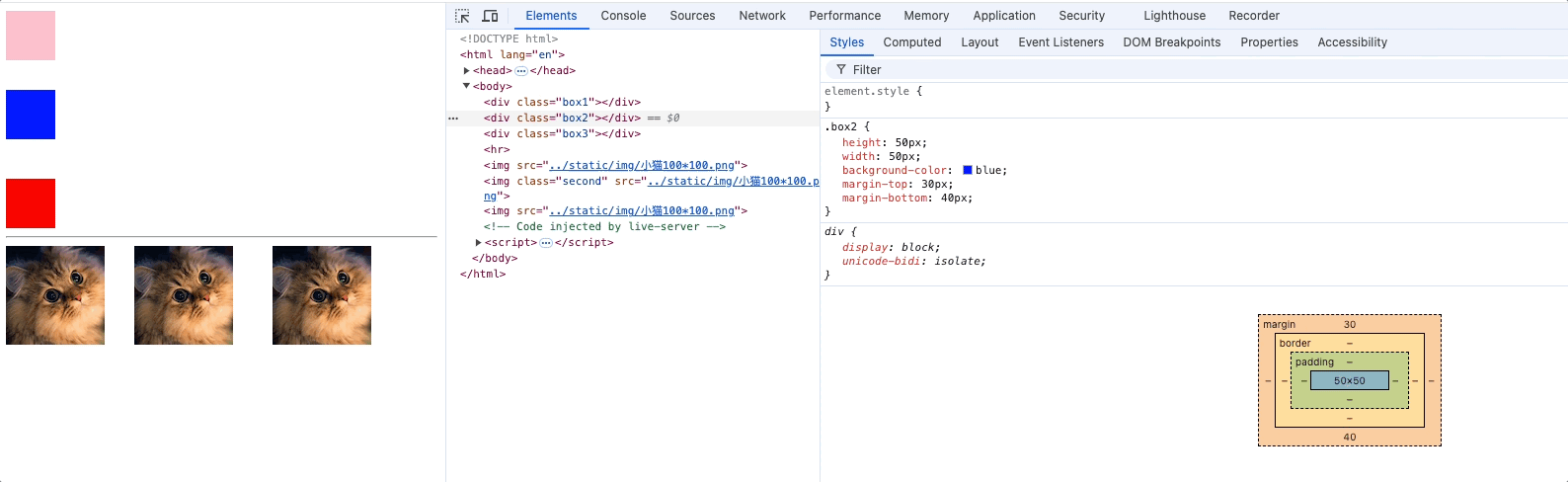Open the blue color swatch picker
Screen dimensions: 1568x482
point(968,171)
